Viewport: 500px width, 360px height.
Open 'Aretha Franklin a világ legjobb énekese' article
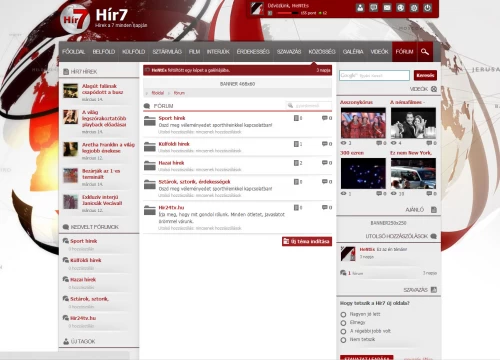click(x=108, y=148)
